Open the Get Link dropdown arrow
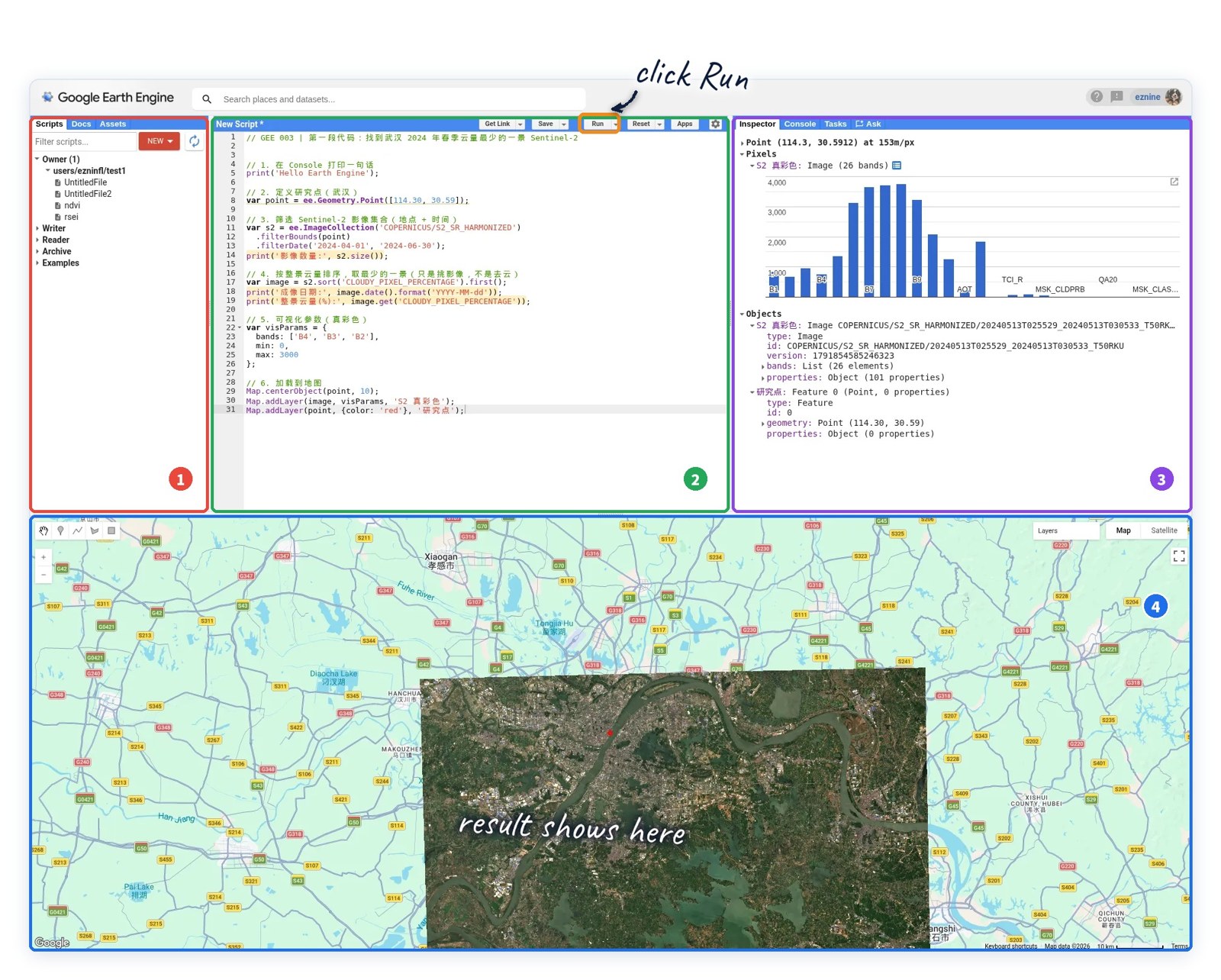The width and height of the screenshot is (1221, 980). tap(520, 124)
